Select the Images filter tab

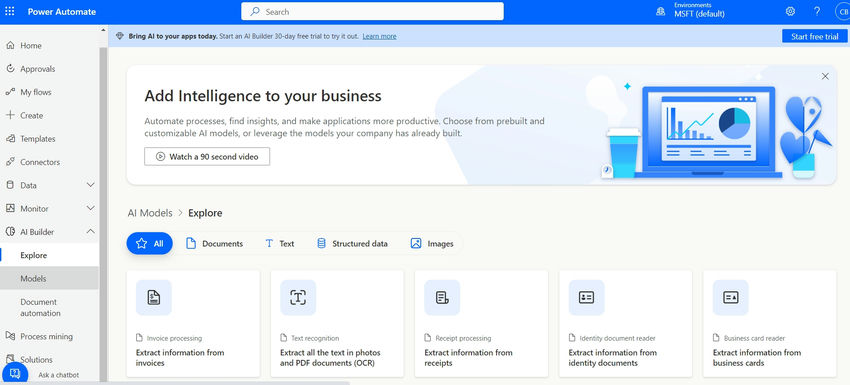(432, 243)
